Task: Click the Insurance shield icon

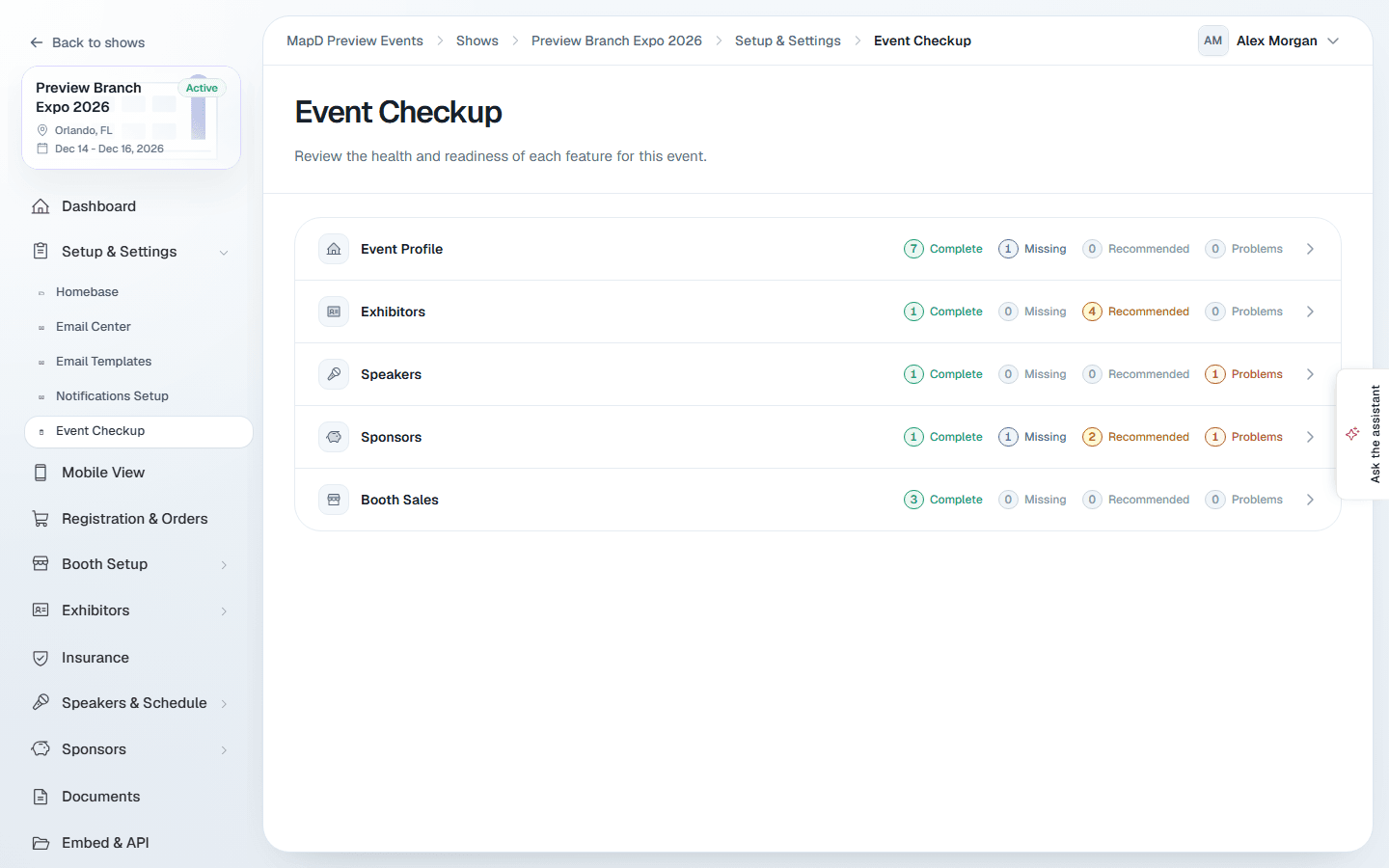Action: pos(41,658)
